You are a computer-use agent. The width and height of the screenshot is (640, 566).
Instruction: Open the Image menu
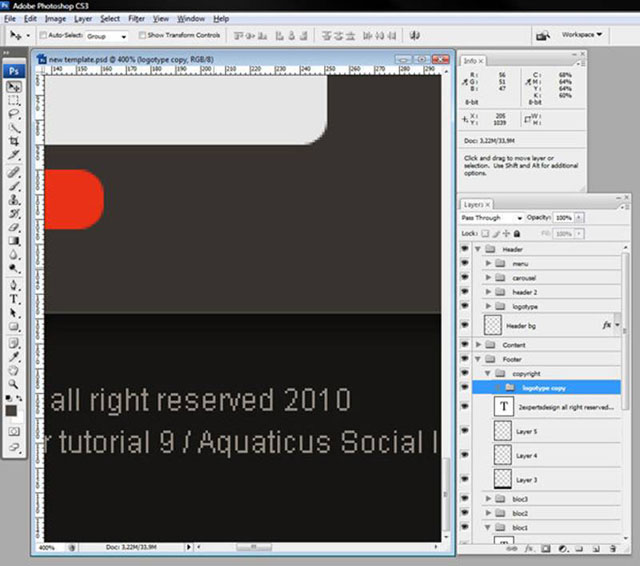[x=55, y=19]
